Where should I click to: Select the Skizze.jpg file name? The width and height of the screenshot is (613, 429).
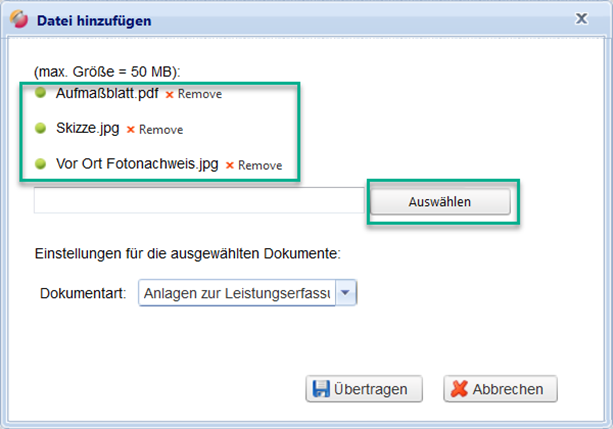tap(88, 129)
